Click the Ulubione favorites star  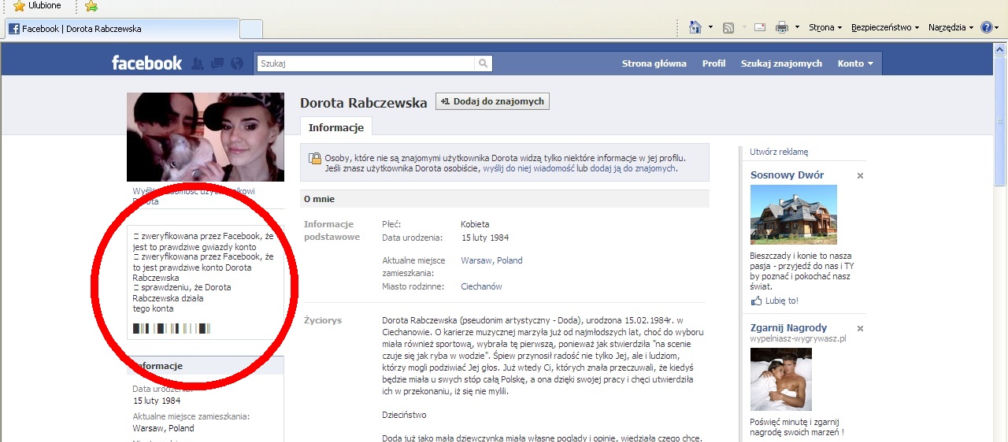[19, 6]
